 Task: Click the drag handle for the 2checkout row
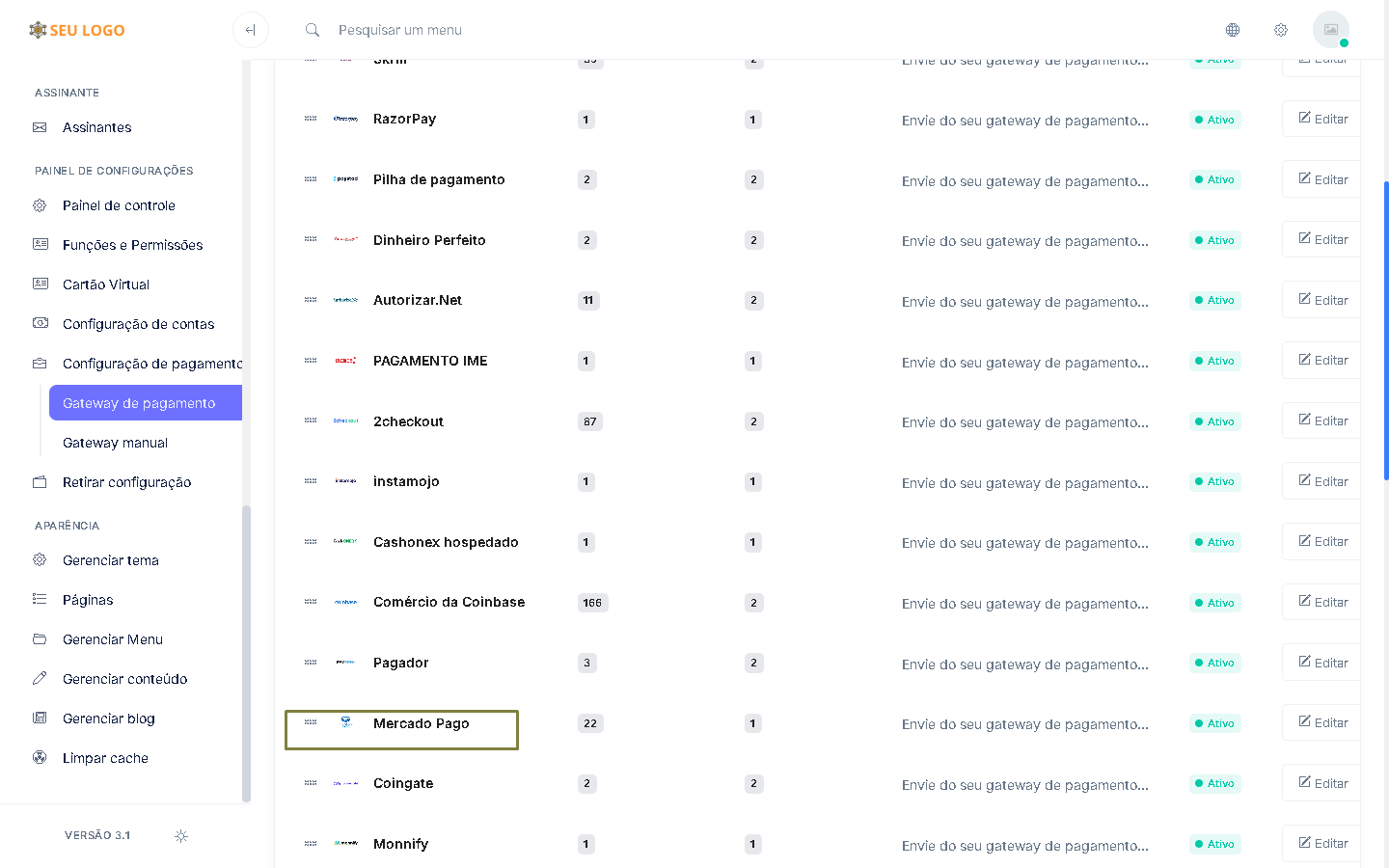(x=311, y=420)
